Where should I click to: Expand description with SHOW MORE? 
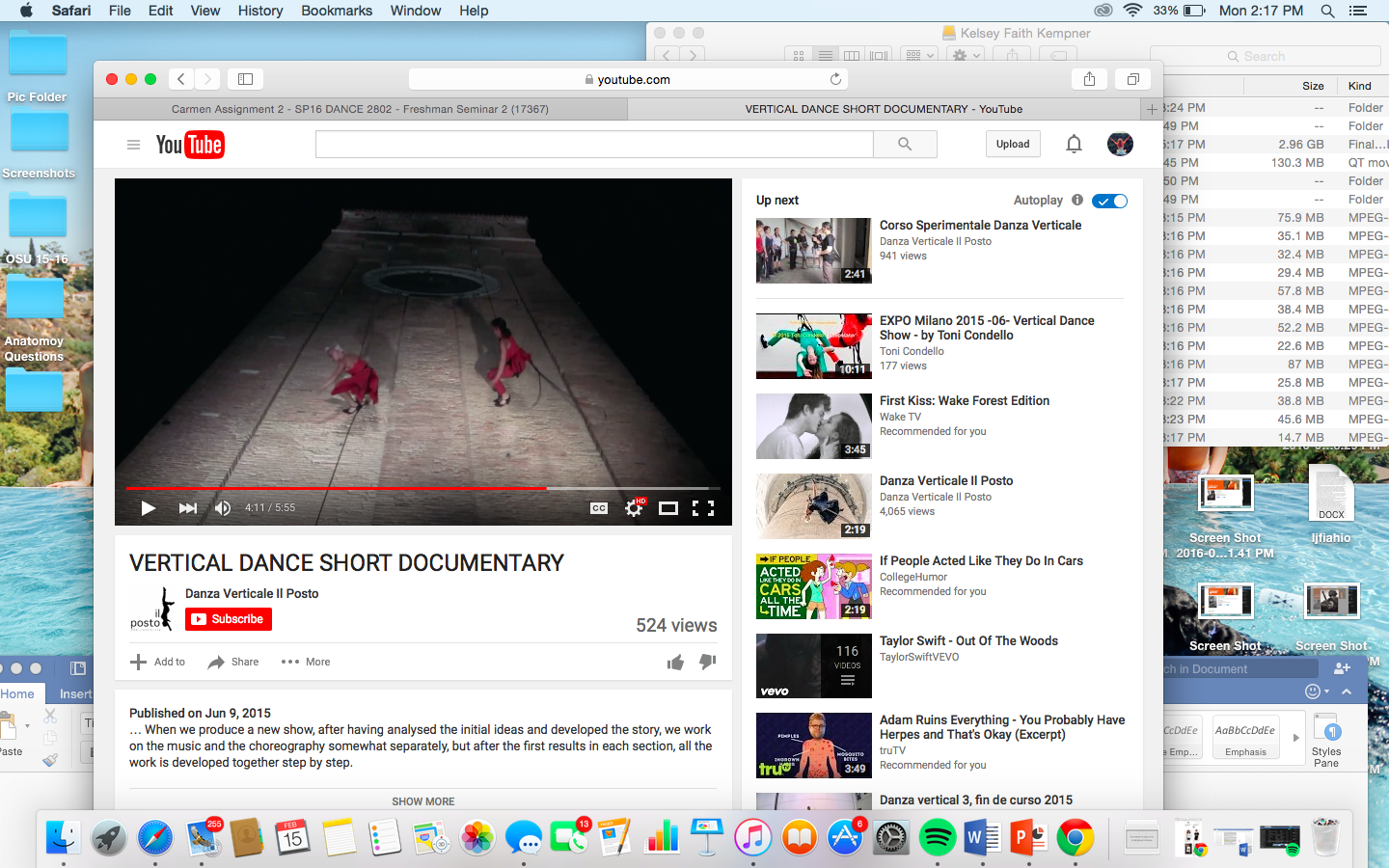tap(422, 801)
